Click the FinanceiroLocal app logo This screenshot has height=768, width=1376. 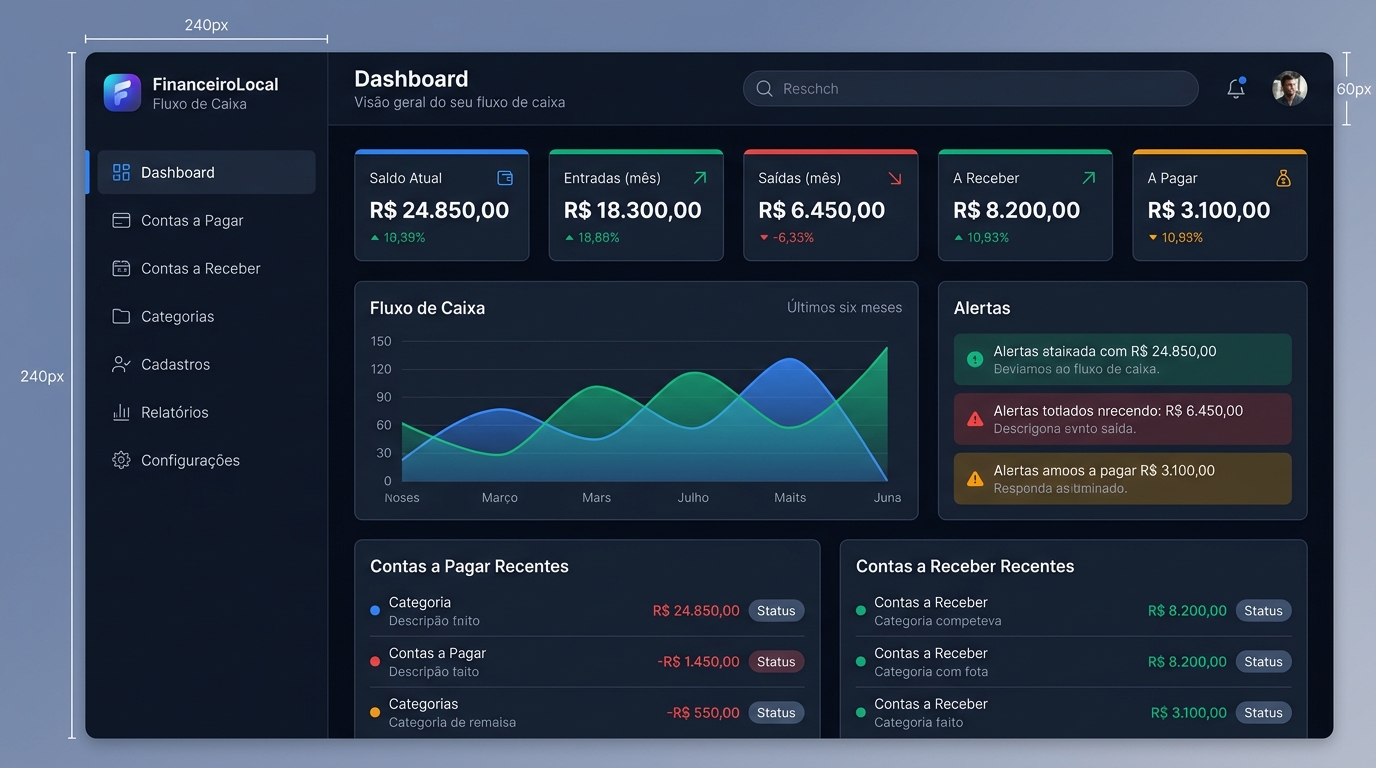click(x=122, y=93)
